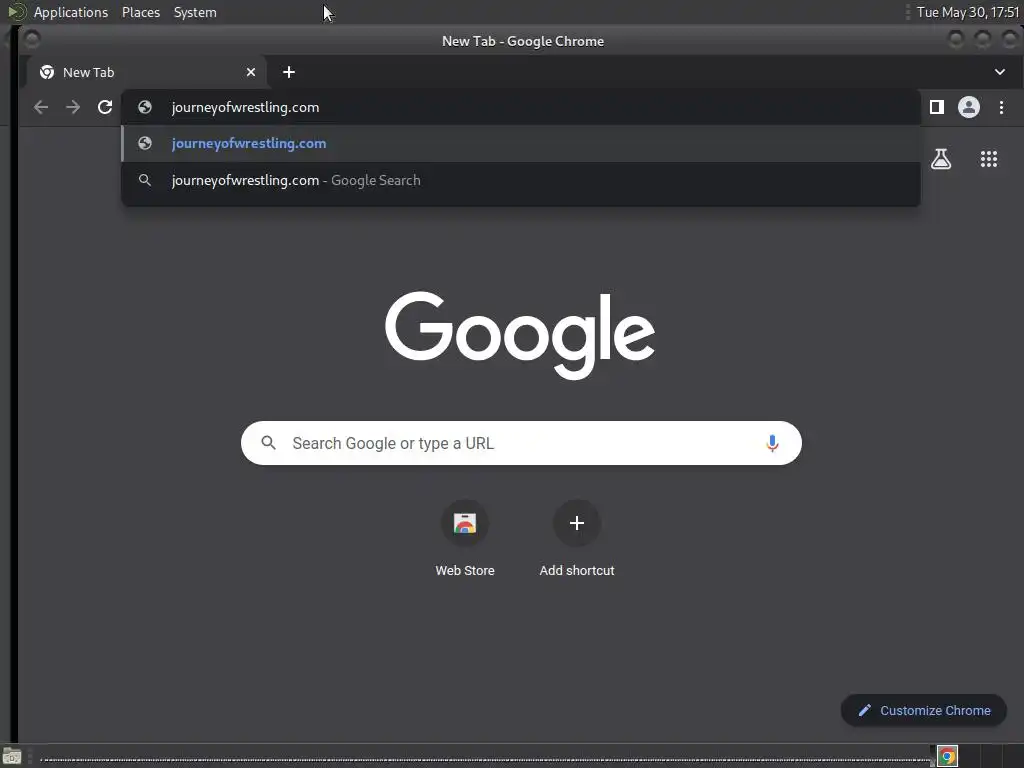1024x768 pixels.
Task: Open the tab search dropdown chevron
Action: point(1000,72)
